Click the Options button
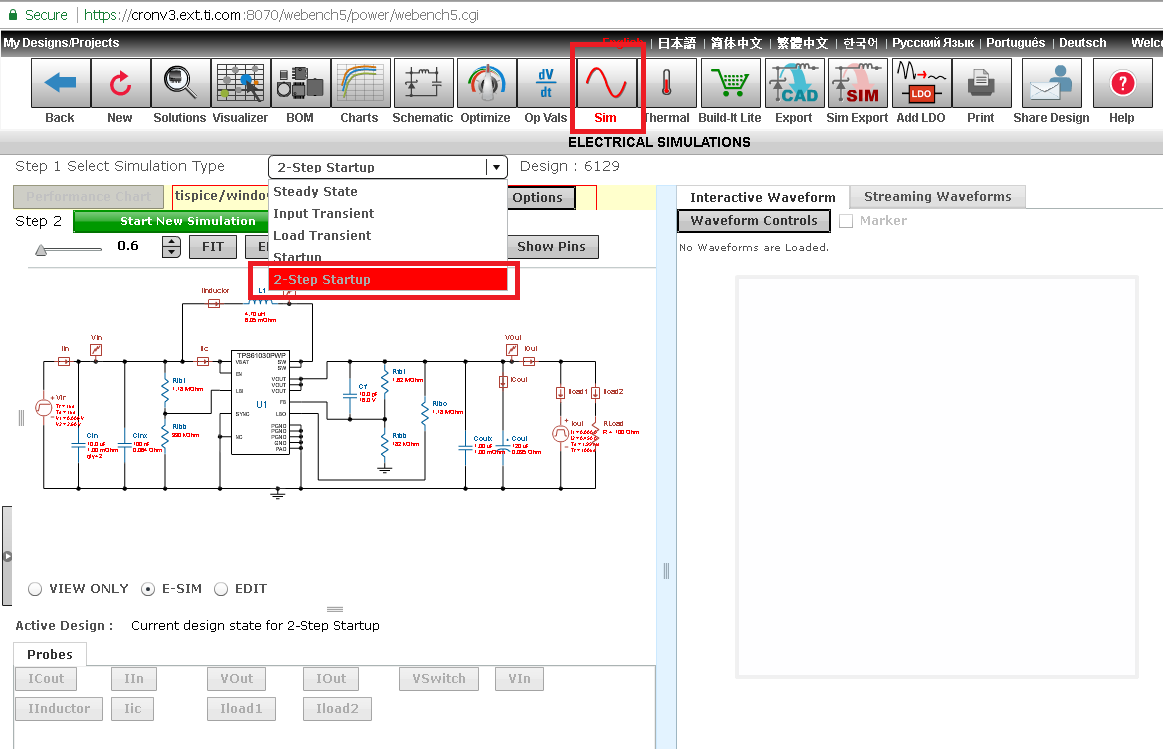1163x749 pixels. point(541,198)
